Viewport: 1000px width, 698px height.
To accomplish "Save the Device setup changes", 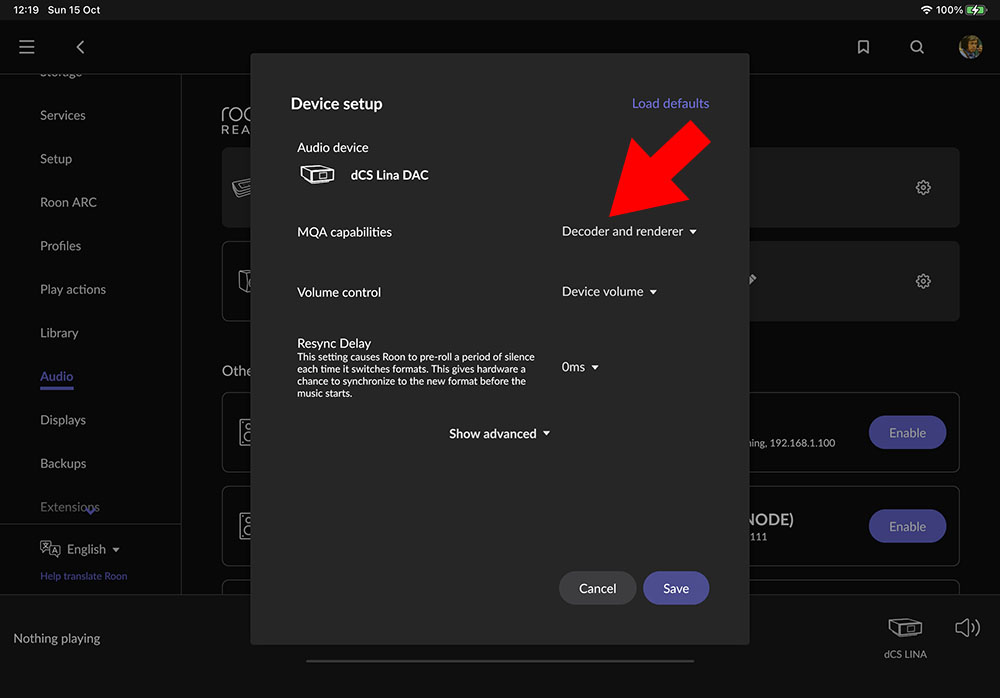I will pyautogui.click(x=676, y=588).
